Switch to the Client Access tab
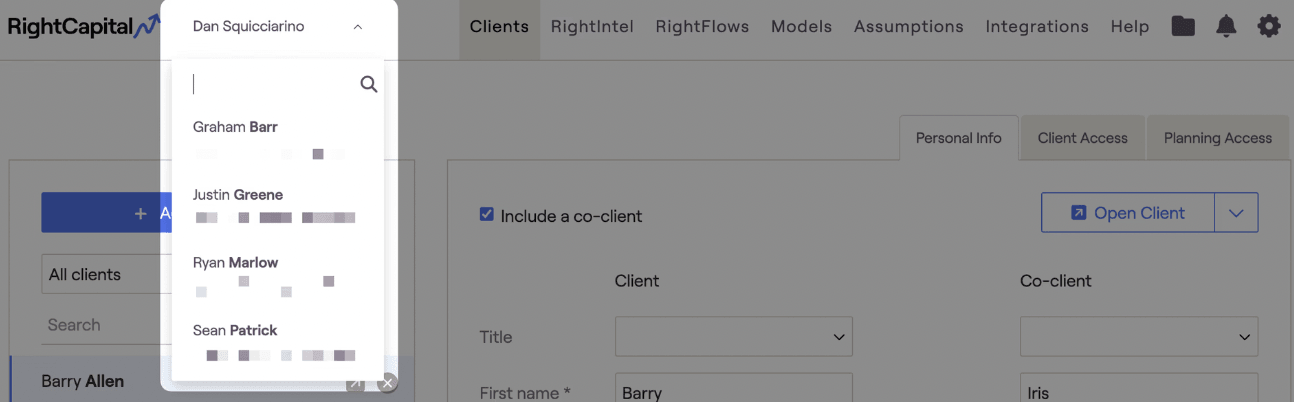Viewport: 1294px width, 402px height. [1083, 138]
